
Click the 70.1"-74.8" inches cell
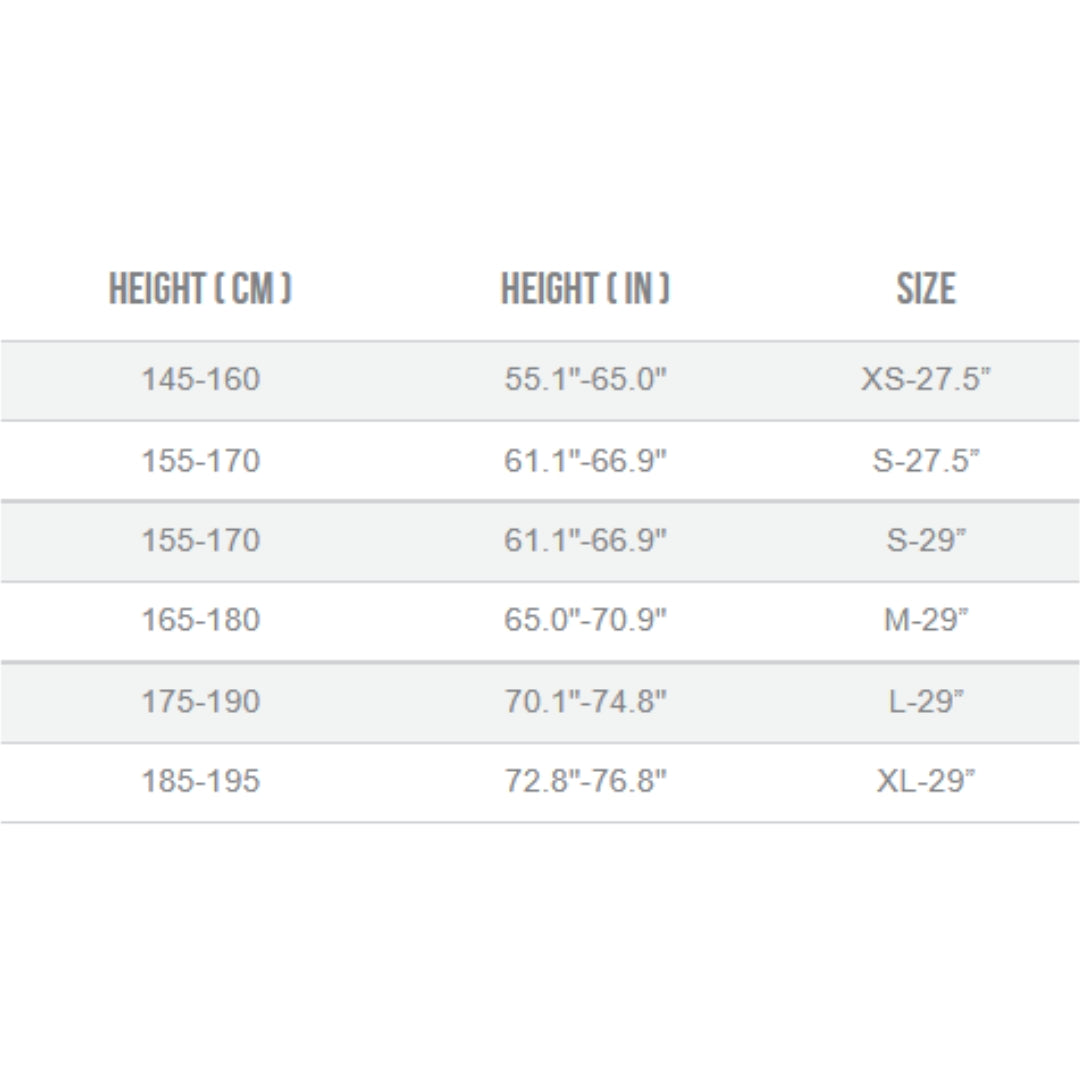[585, 701]
